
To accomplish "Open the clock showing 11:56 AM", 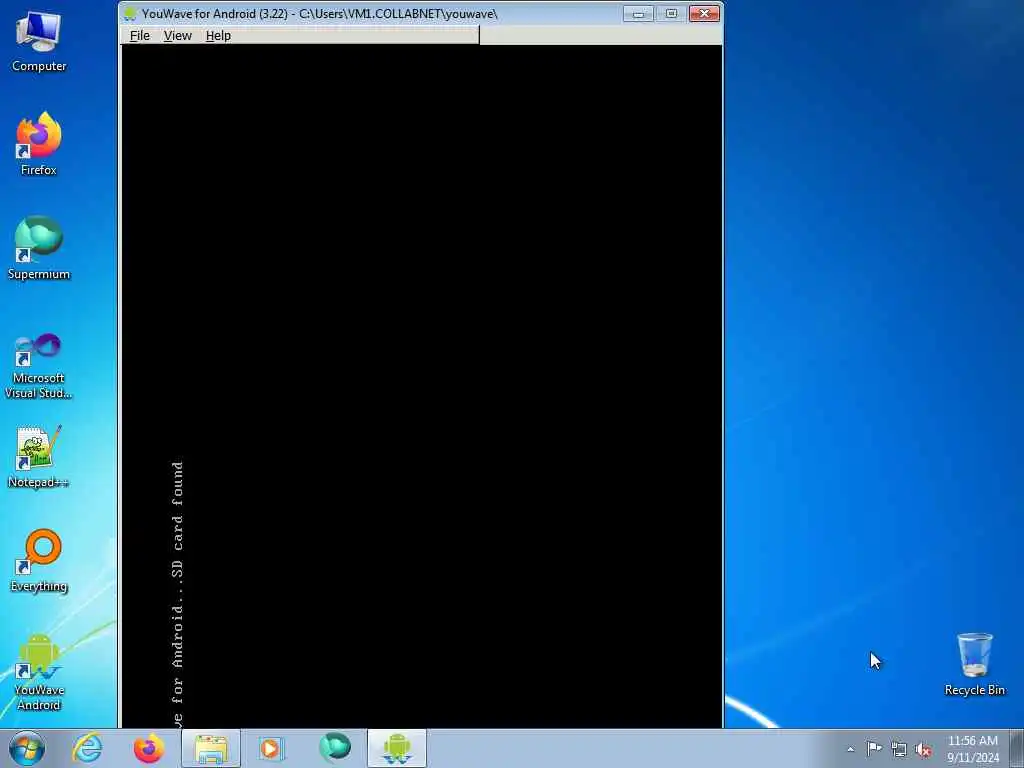I will click(x=972, y=749).
